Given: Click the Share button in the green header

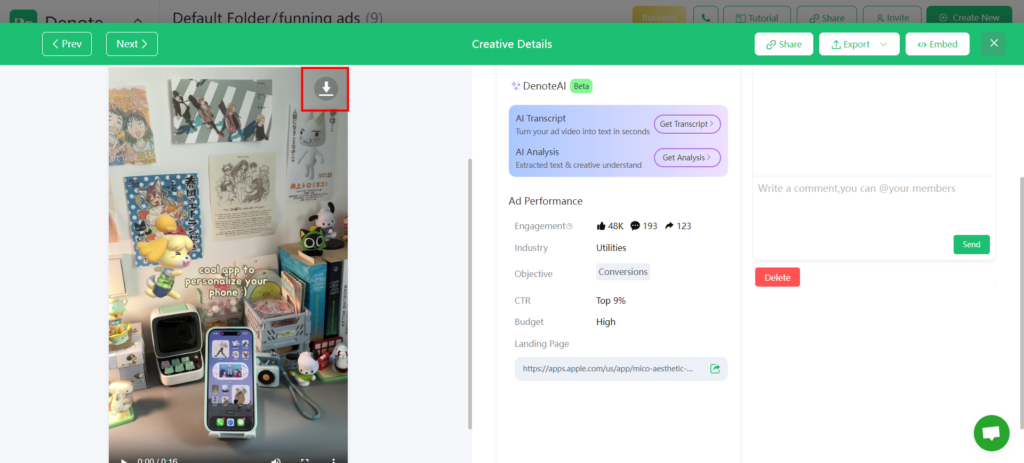Looking at the screenshot, I should 784,44.
